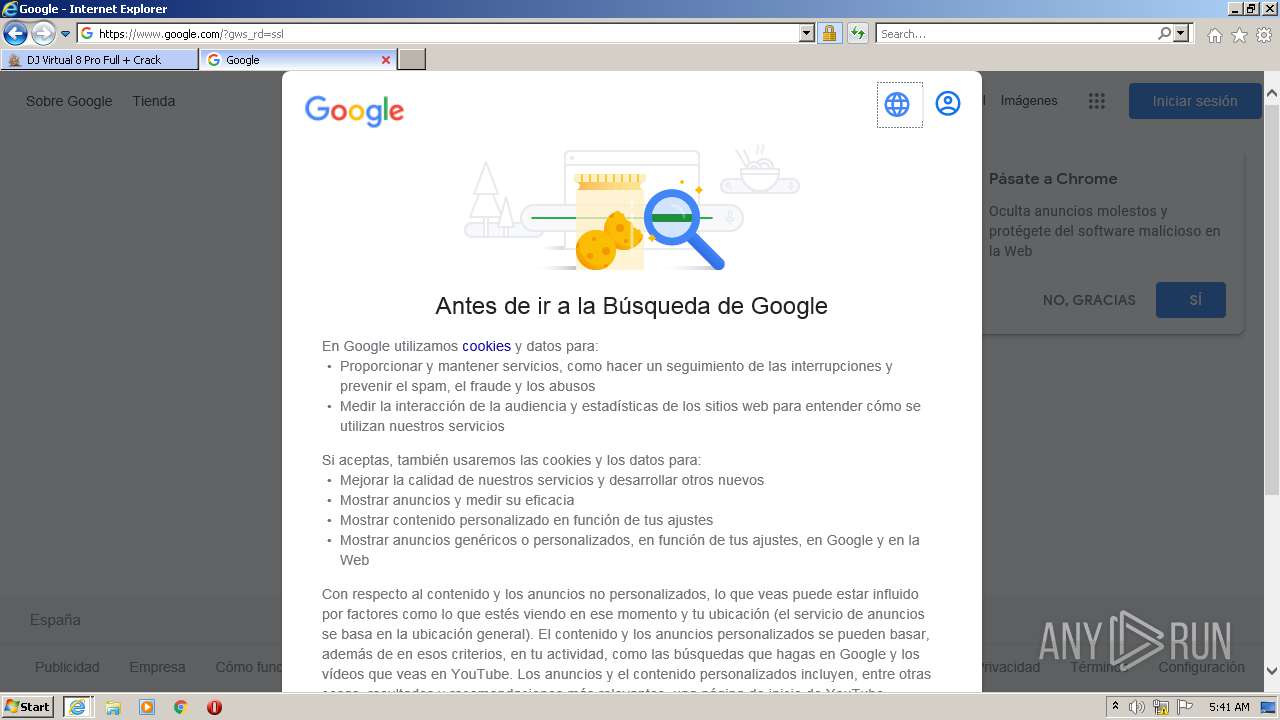Open the Opera taskbar icon
The height and width of the screenshot is (720, 1280).
(x=214, y=707)
